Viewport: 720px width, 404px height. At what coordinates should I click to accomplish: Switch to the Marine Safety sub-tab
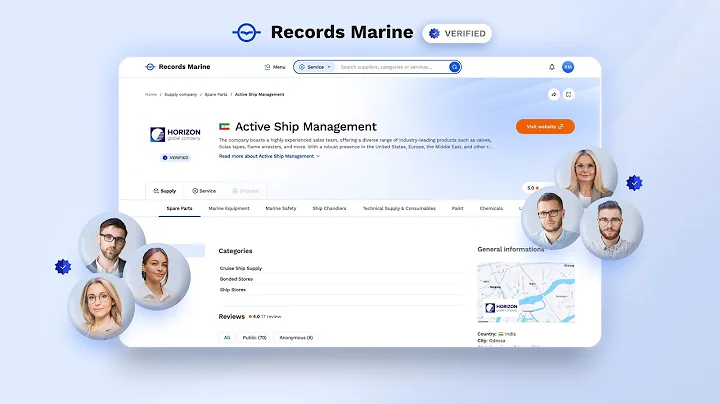(281, 208)
